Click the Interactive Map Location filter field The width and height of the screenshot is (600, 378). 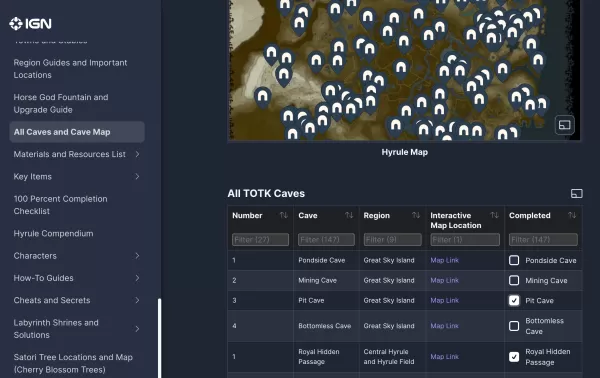[465, 240]
